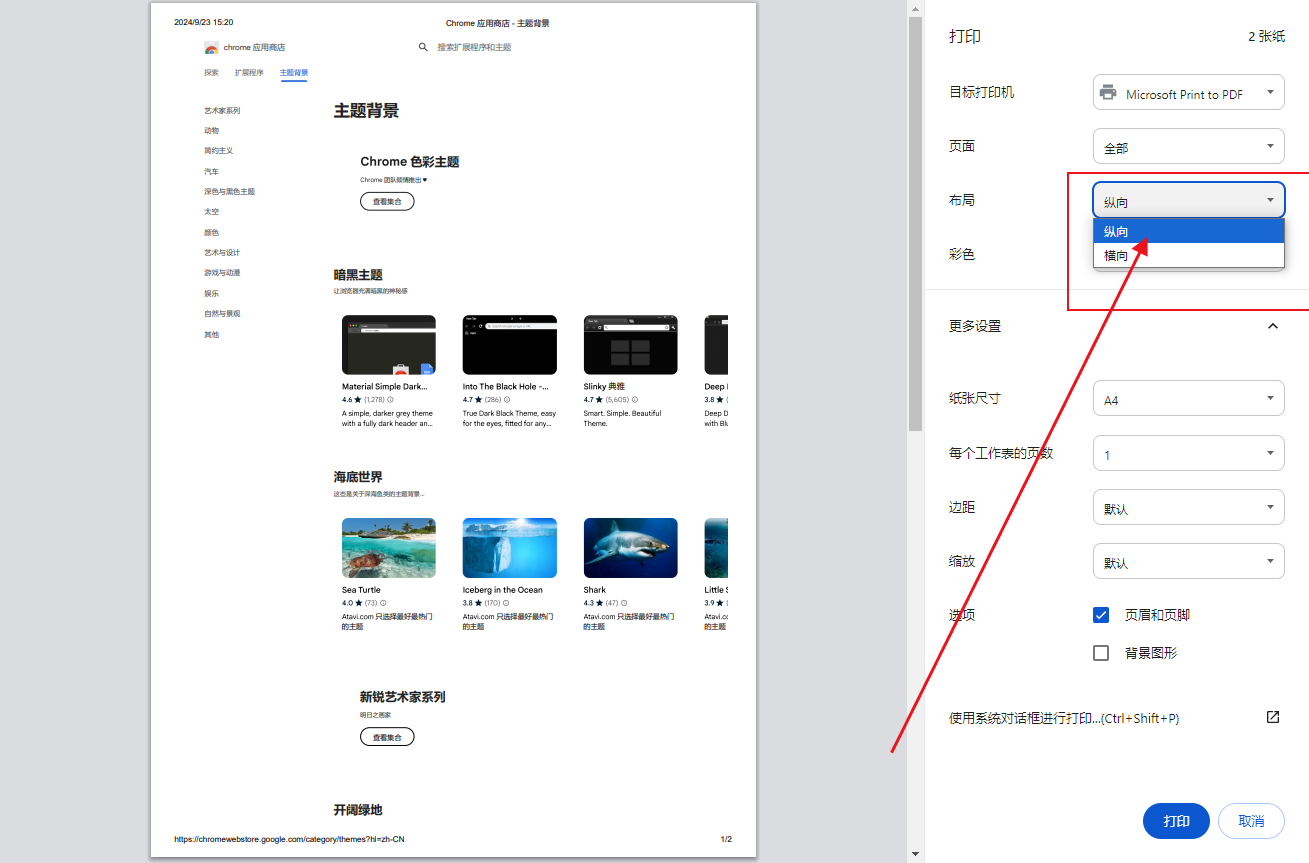Click 艺术与设计 category in sidebar
This screenshot has width=1309, height=863.
222,253
